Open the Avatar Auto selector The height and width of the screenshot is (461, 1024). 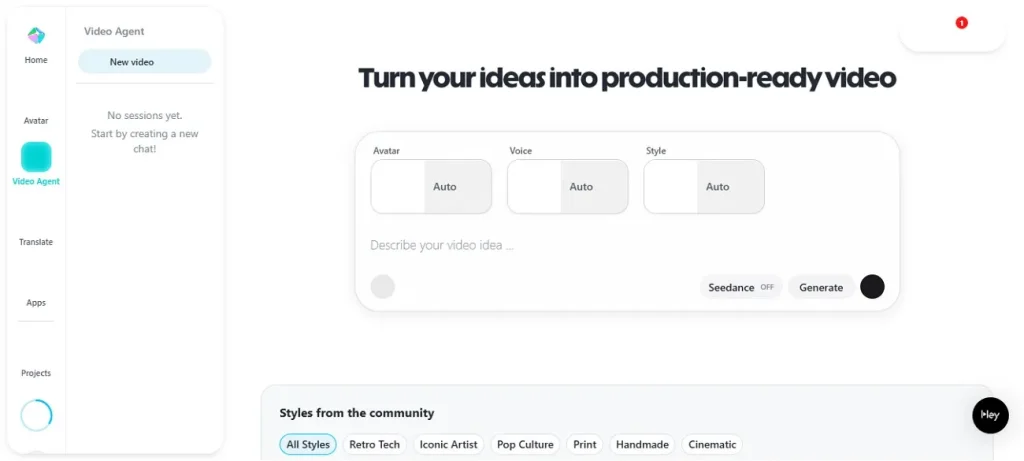(x=431, y=187)
